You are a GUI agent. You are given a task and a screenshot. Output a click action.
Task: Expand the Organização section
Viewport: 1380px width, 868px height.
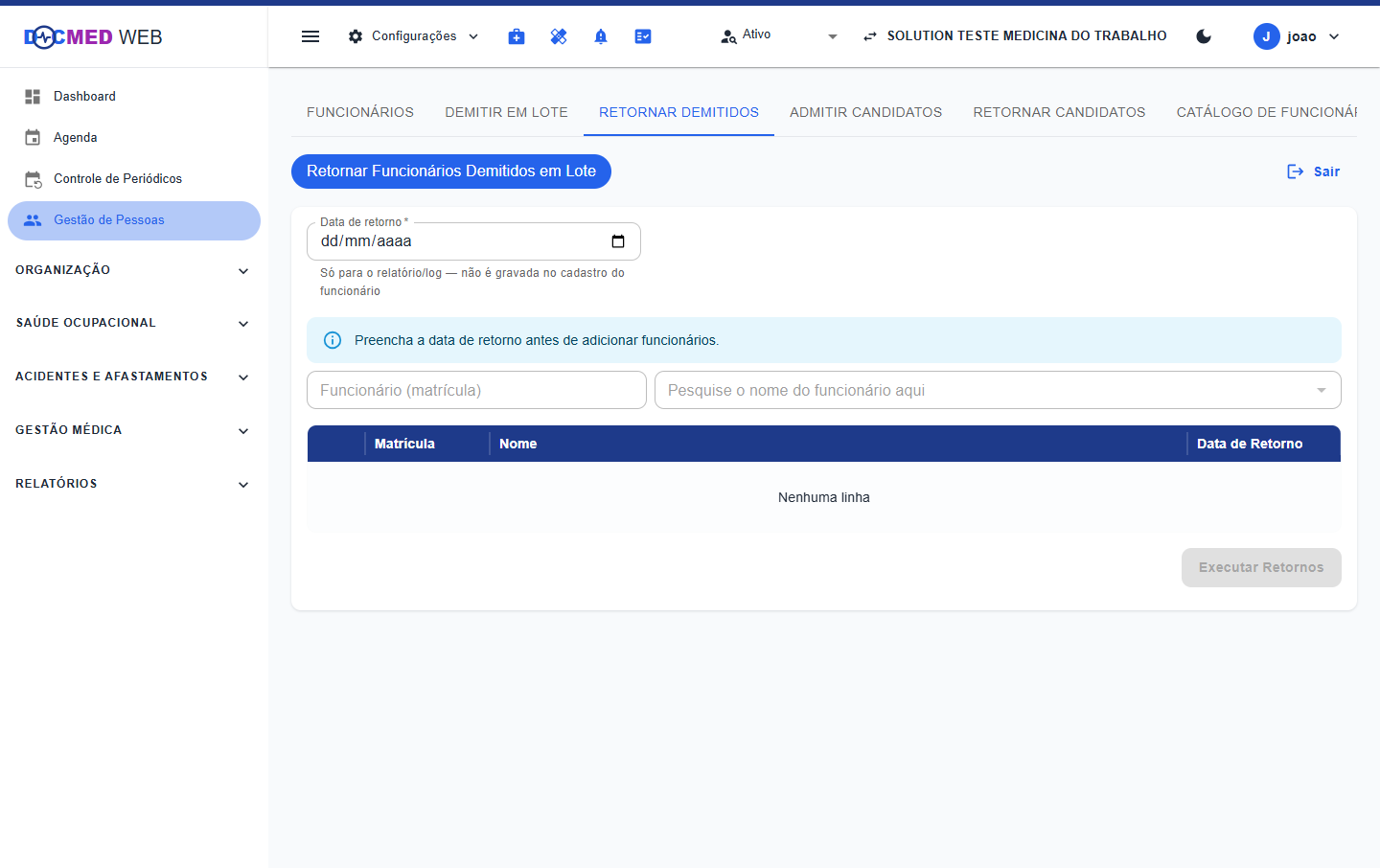click(x=132, y=270)
